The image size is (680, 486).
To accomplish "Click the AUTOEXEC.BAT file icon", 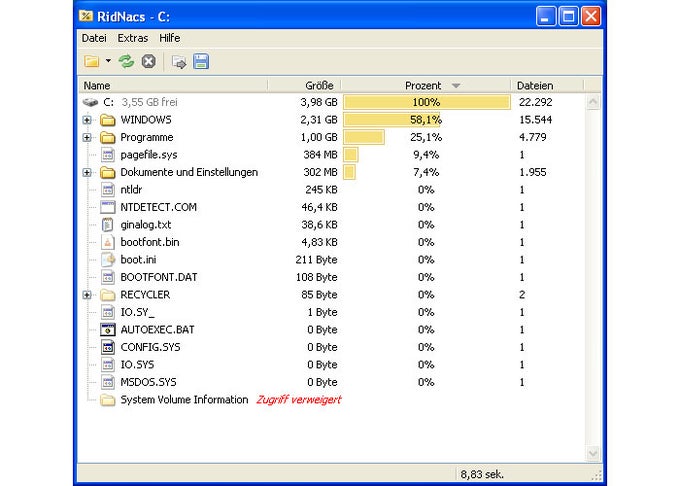I will pos(108,329).
